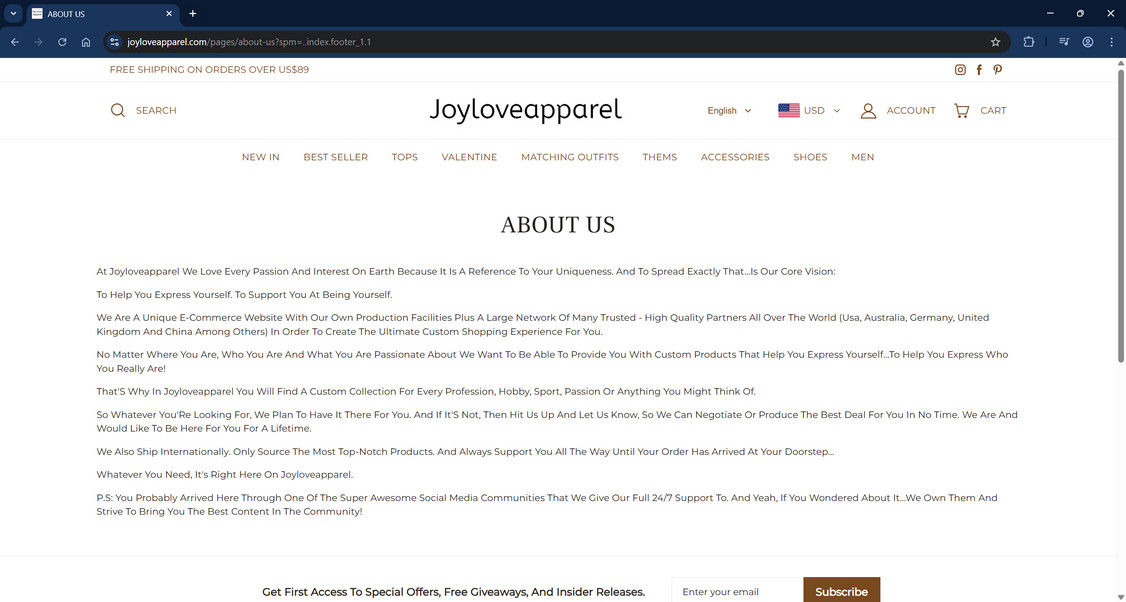1126x602 pixels.
Task: Click the browser address bar URL
Action: (x=249, y=42)
